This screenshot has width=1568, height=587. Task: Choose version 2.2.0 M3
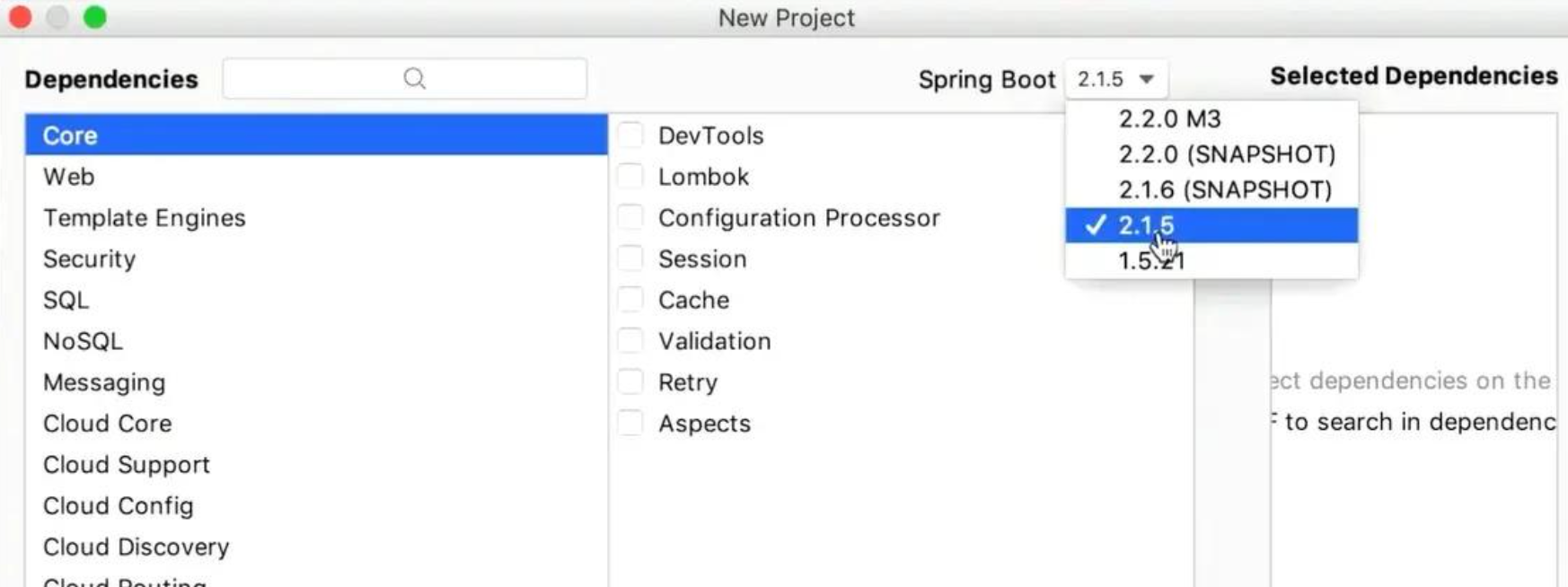click(x=1169, y=118)
